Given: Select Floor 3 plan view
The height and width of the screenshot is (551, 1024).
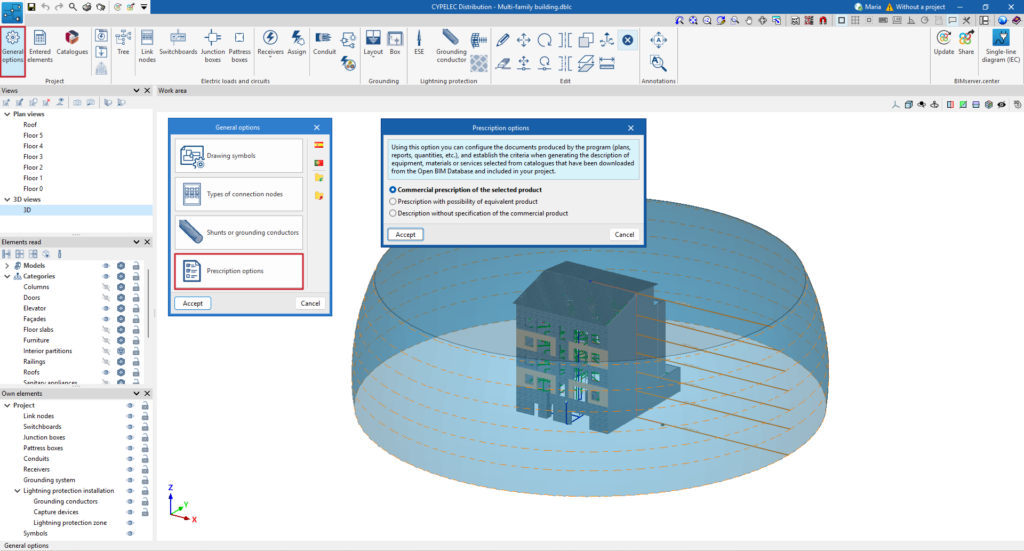Looking at the screenshot, I should click(33, 157).
